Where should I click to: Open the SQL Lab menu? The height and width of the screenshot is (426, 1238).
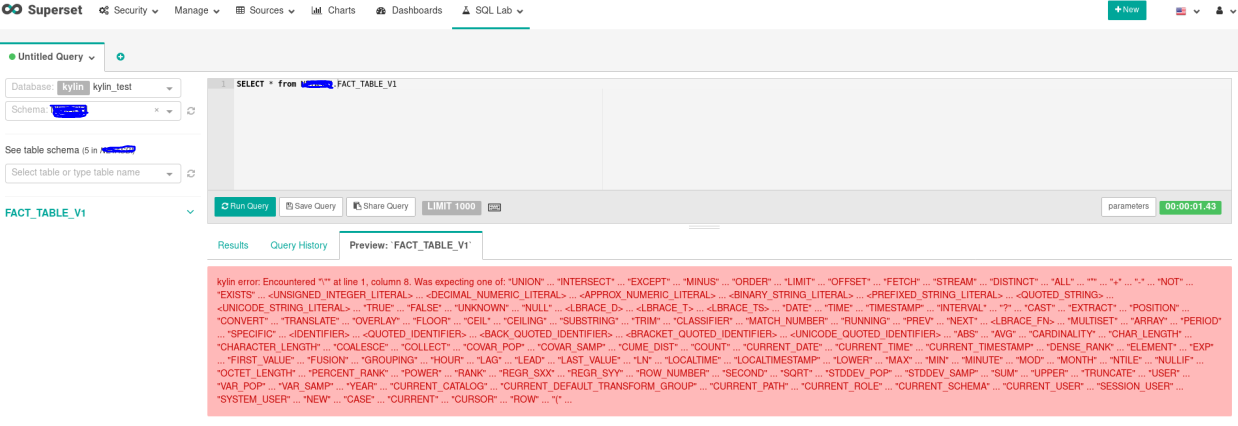point(492,10)
